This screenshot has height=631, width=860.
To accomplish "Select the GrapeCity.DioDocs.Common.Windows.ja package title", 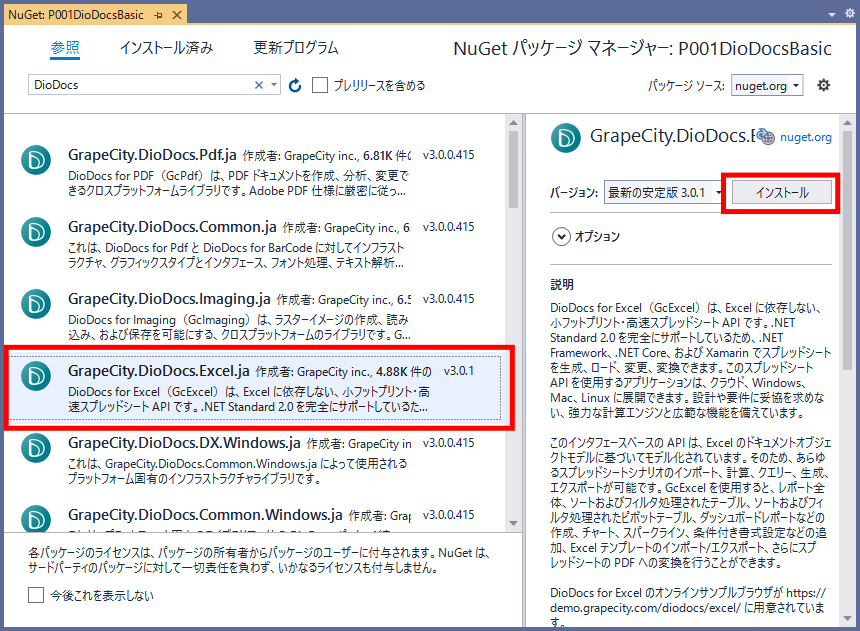I will click(x=205, y=515).
